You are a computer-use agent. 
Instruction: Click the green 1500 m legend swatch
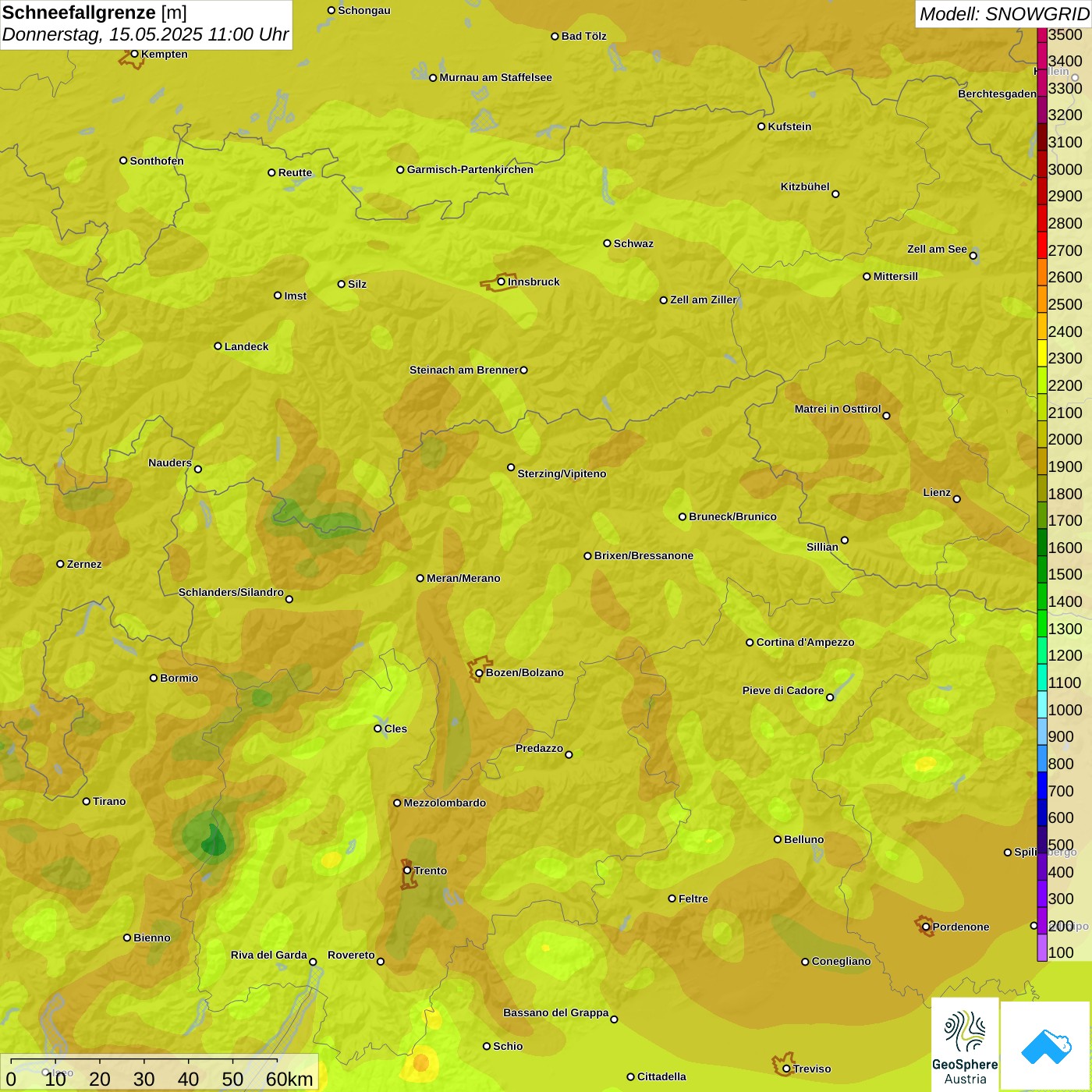tap(1042, 569)
